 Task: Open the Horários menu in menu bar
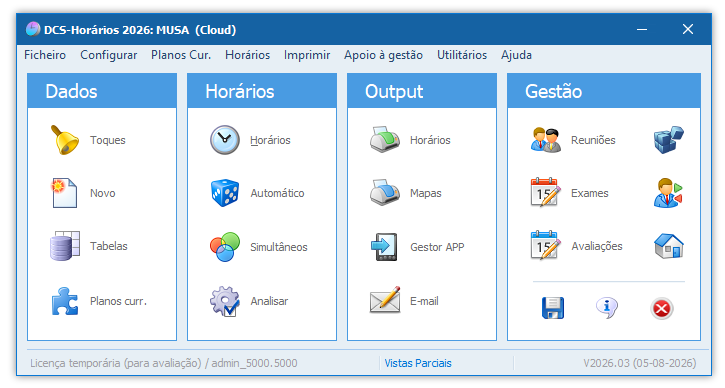[x=247, y=55]
